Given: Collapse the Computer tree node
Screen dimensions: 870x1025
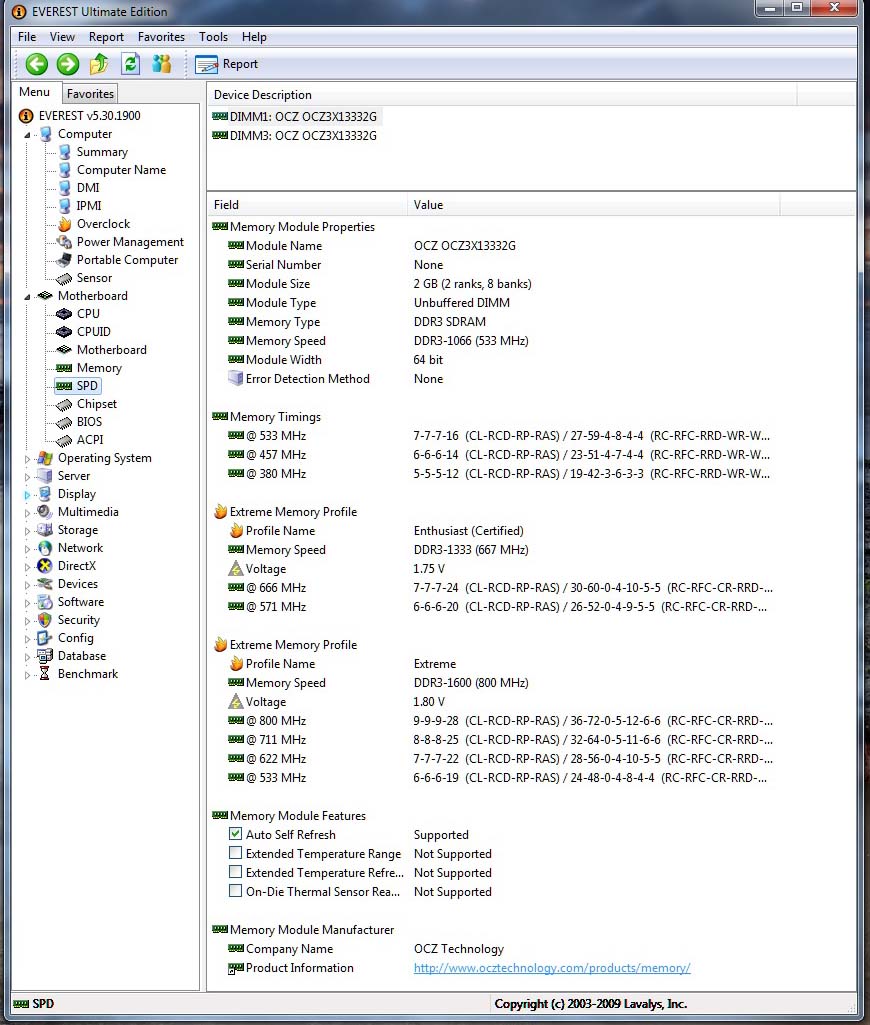Looking at the screenshot, I should pos(27,135).
